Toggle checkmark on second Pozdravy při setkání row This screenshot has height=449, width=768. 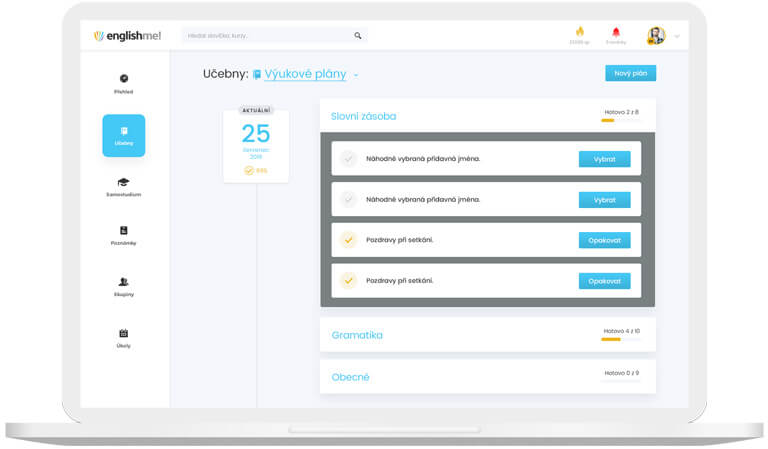click(348, 281)
